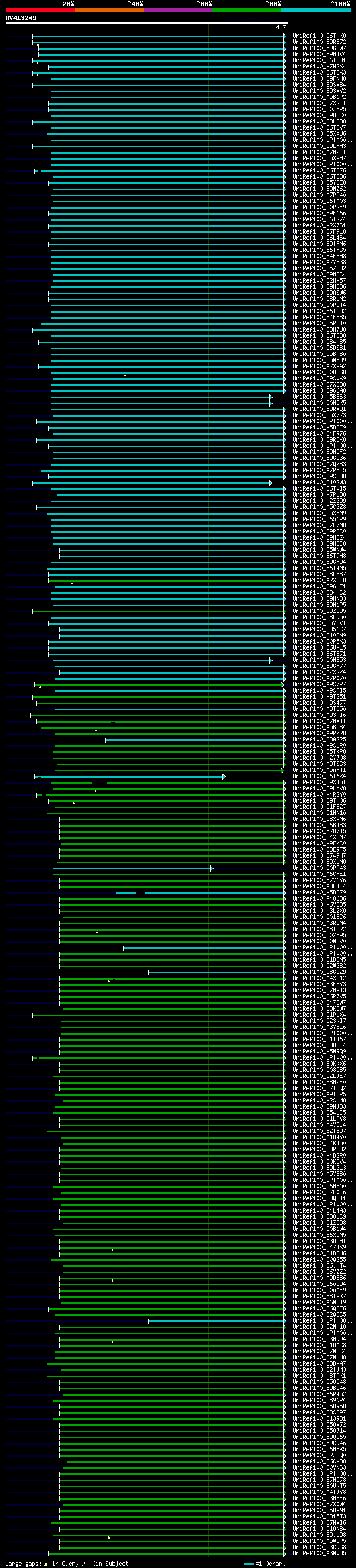Image resolution: width=356 pixels, height=1568 pixels.
Task: Click the purple ~60% identity legend bar
Action: pyautogui.click(x=177, y=10)
